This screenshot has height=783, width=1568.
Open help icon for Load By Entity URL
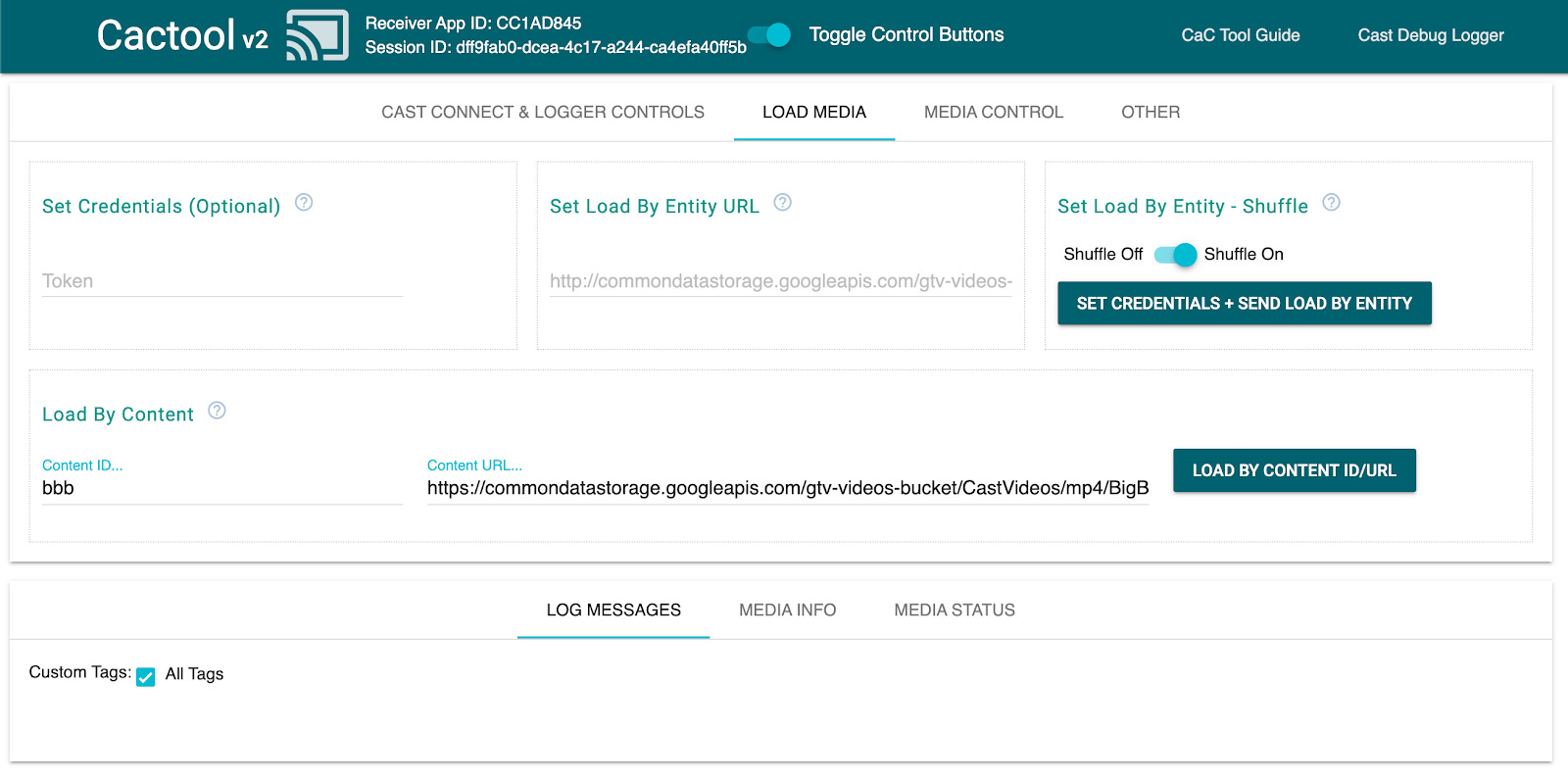click(782, 203)
